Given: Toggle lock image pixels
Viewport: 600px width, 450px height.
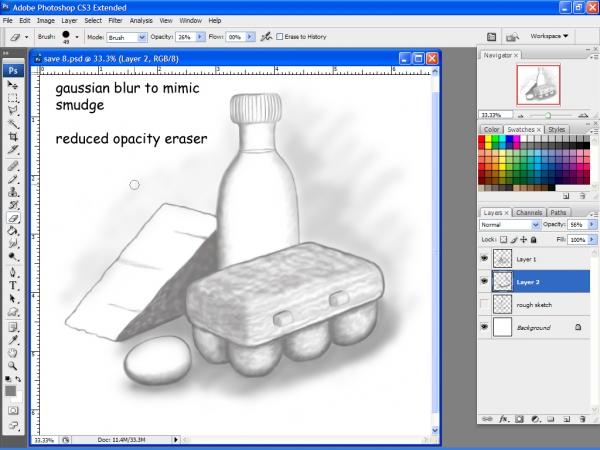Looking at the screenshot, I should point(514,240).
